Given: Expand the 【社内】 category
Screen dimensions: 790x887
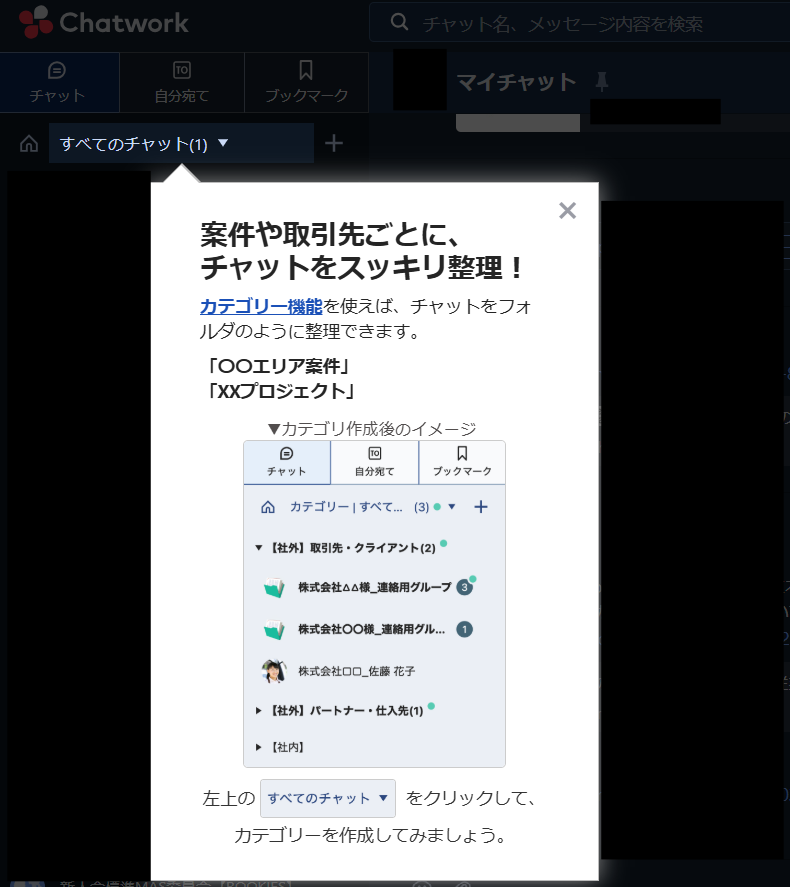Looking at the screenshot, I should pyautogui.click(x=258, y=747).
